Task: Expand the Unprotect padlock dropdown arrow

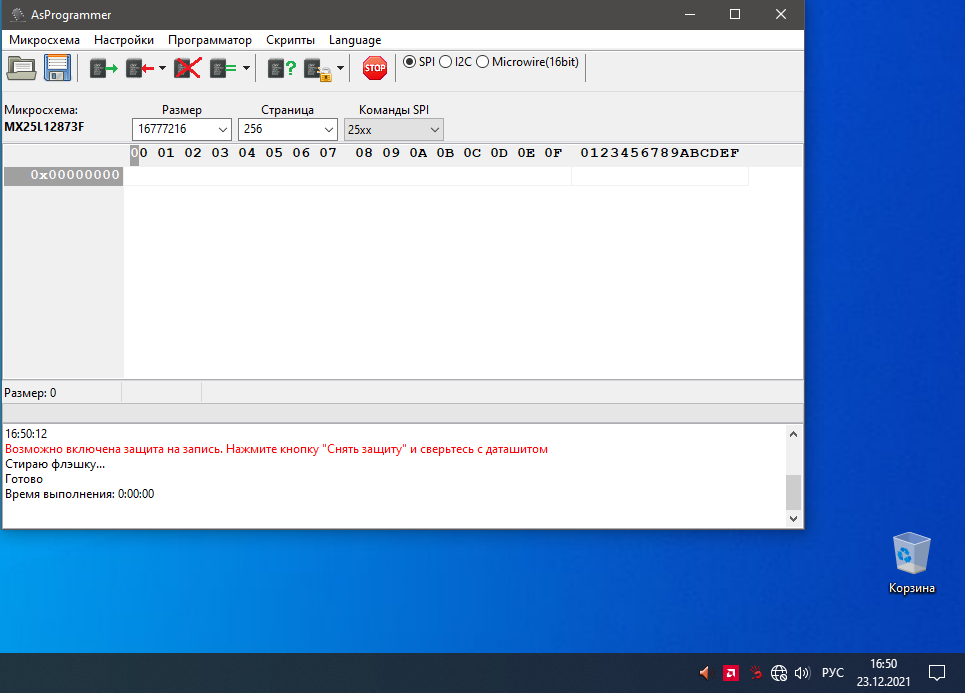Action: (340, 68)
